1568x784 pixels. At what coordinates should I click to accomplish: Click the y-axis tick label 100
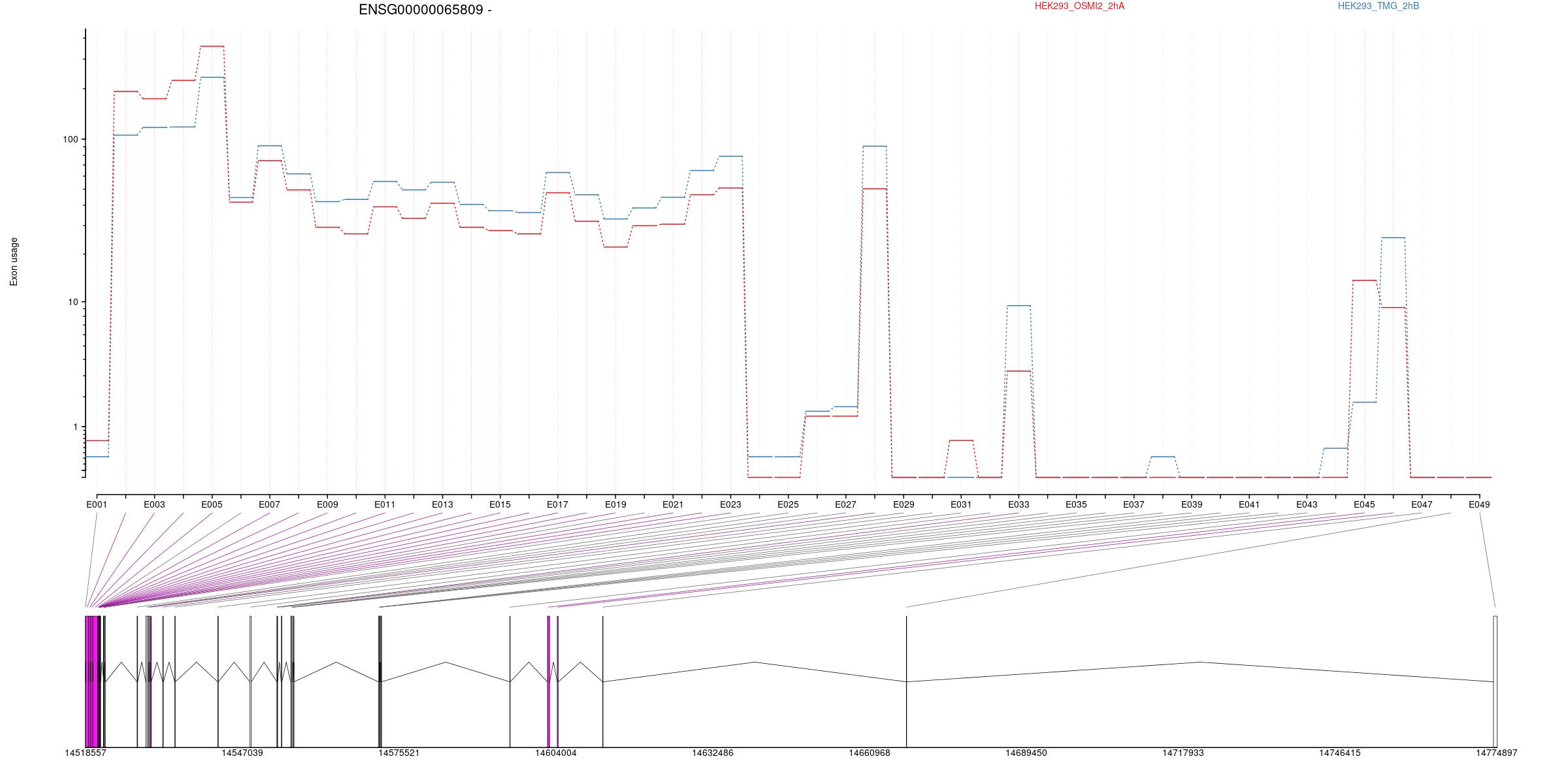(70, 139)
